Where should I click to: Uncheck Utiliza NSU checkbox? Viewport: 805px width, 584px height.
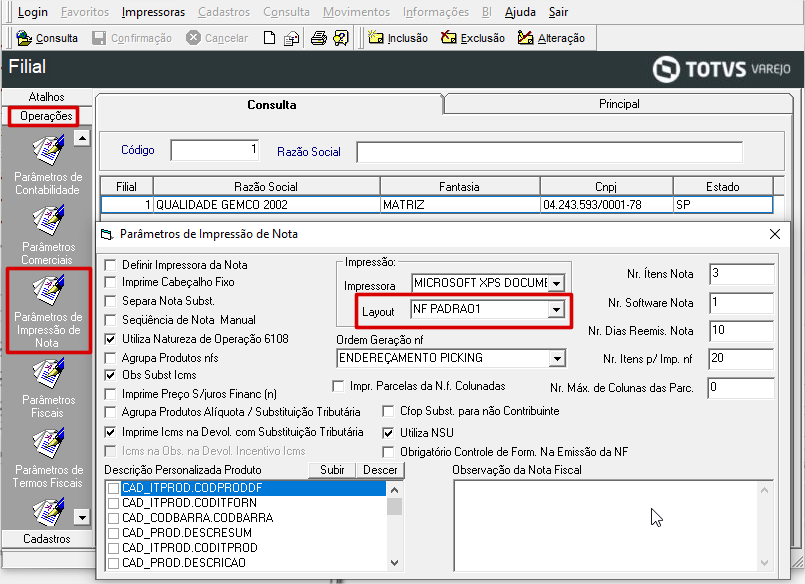pyautogui.click(x=388, y=433)
